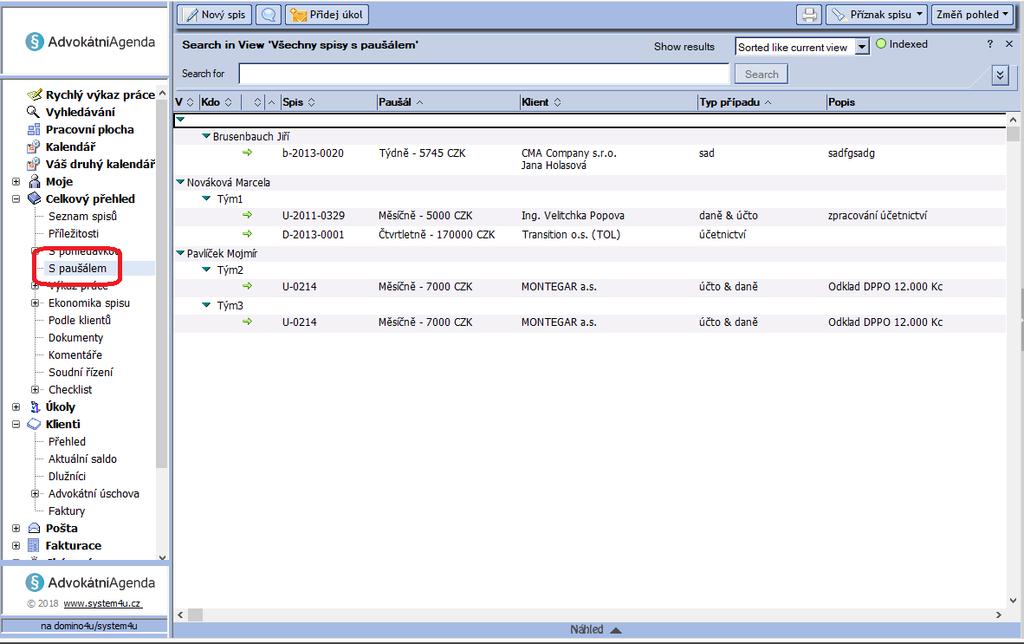
Task: Click green arrow icon of D-2013-0001 row
Action: [x=247, y=233]
